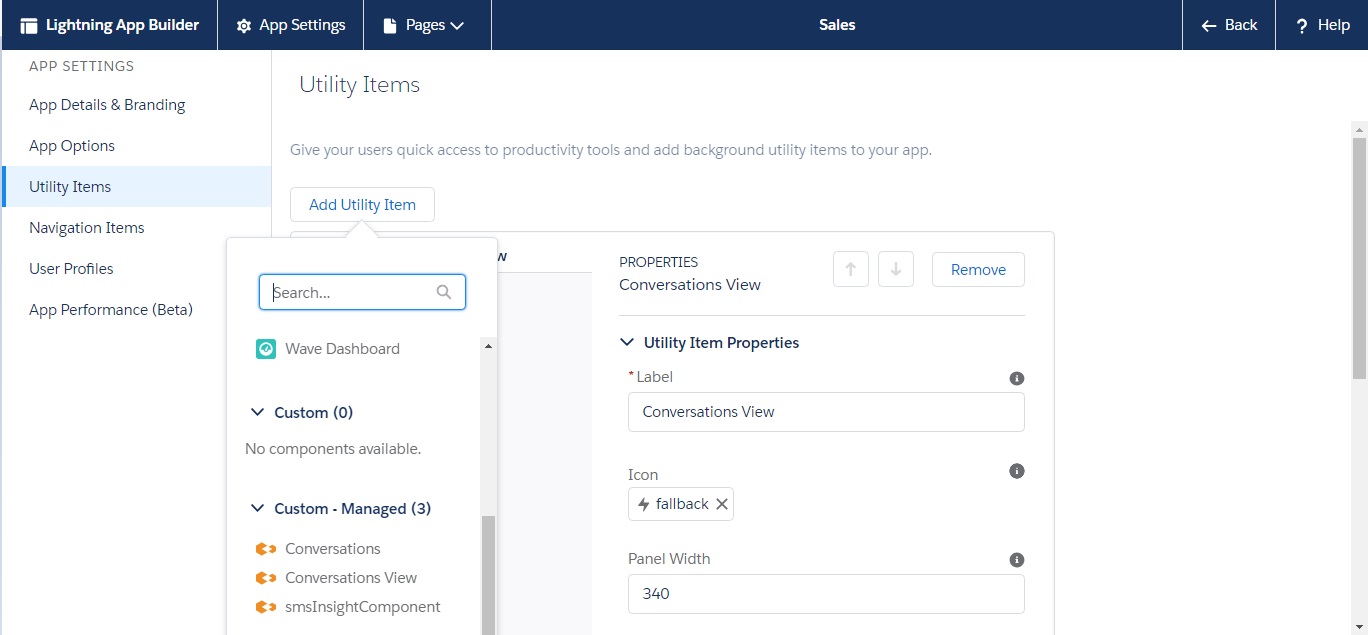Click the orange icon beside Conversations View
The image size is (1368, 635).
coord(266,578)
